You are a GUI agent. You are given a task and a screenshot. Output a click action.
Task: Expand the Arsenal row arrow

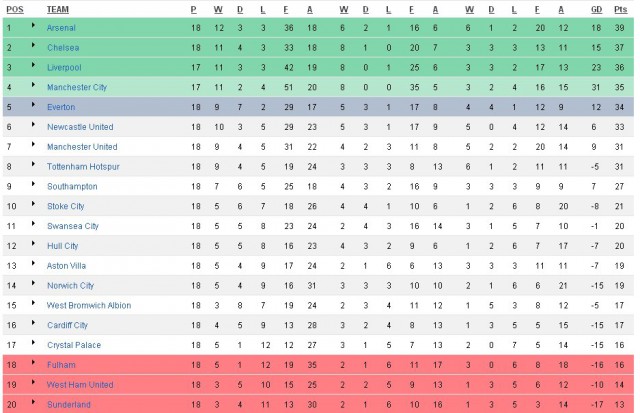tap(33, 26)
